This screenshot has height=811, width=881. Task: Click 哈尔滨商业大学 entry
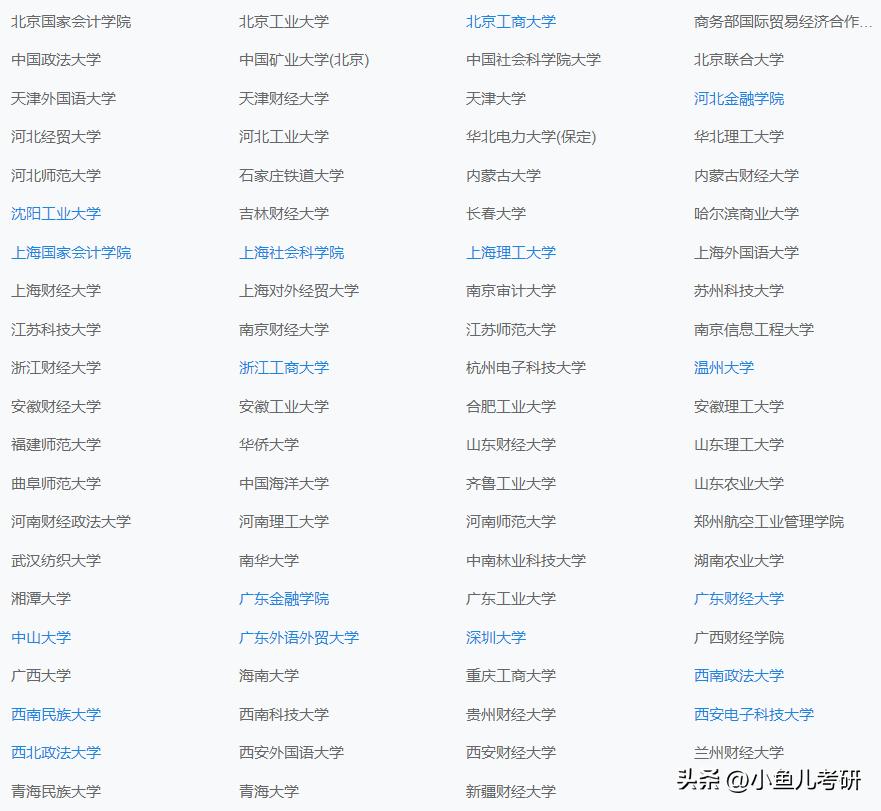[x=746, y=214]
